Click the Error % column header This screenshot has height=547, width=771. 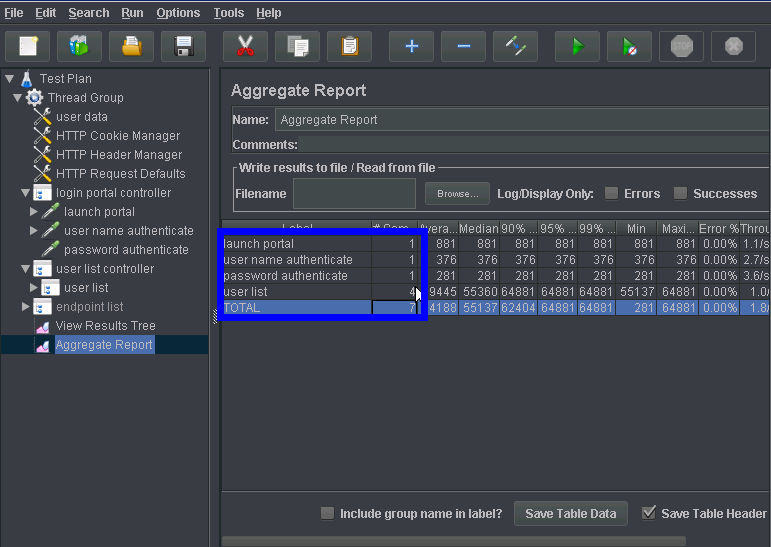click(718, 228)
